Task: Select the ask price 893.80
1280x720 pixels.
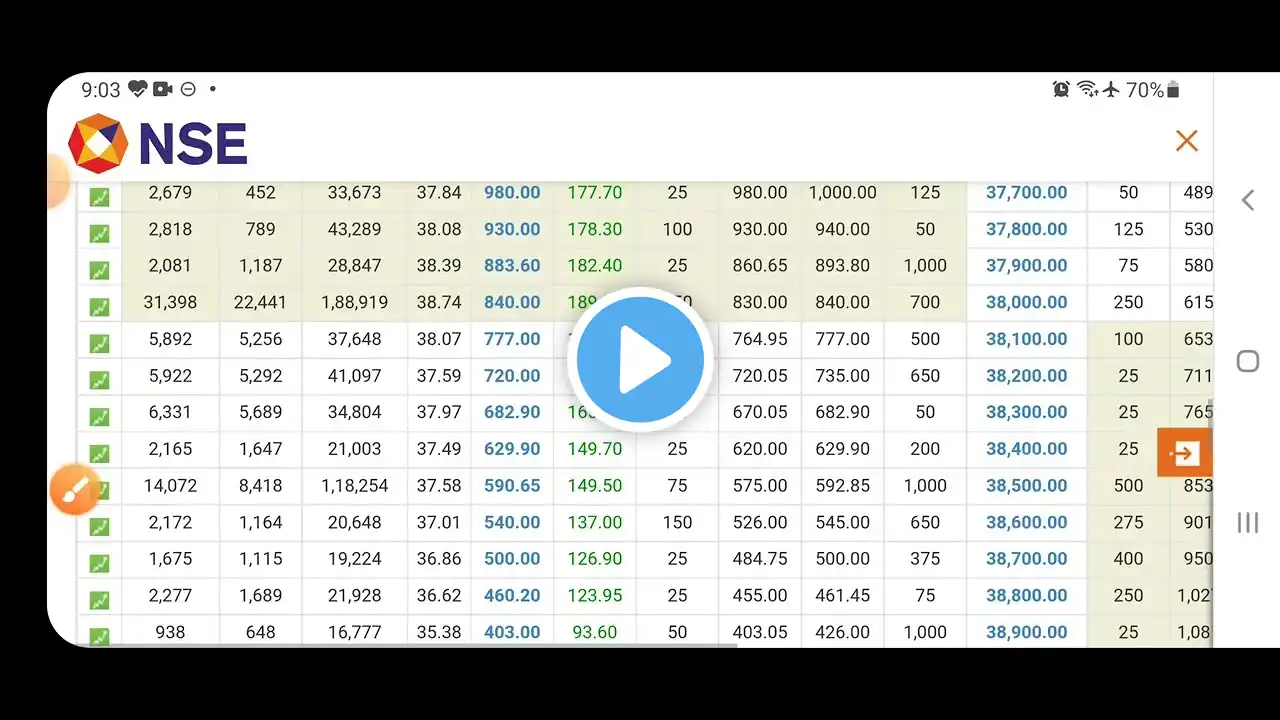Action: 842,265
